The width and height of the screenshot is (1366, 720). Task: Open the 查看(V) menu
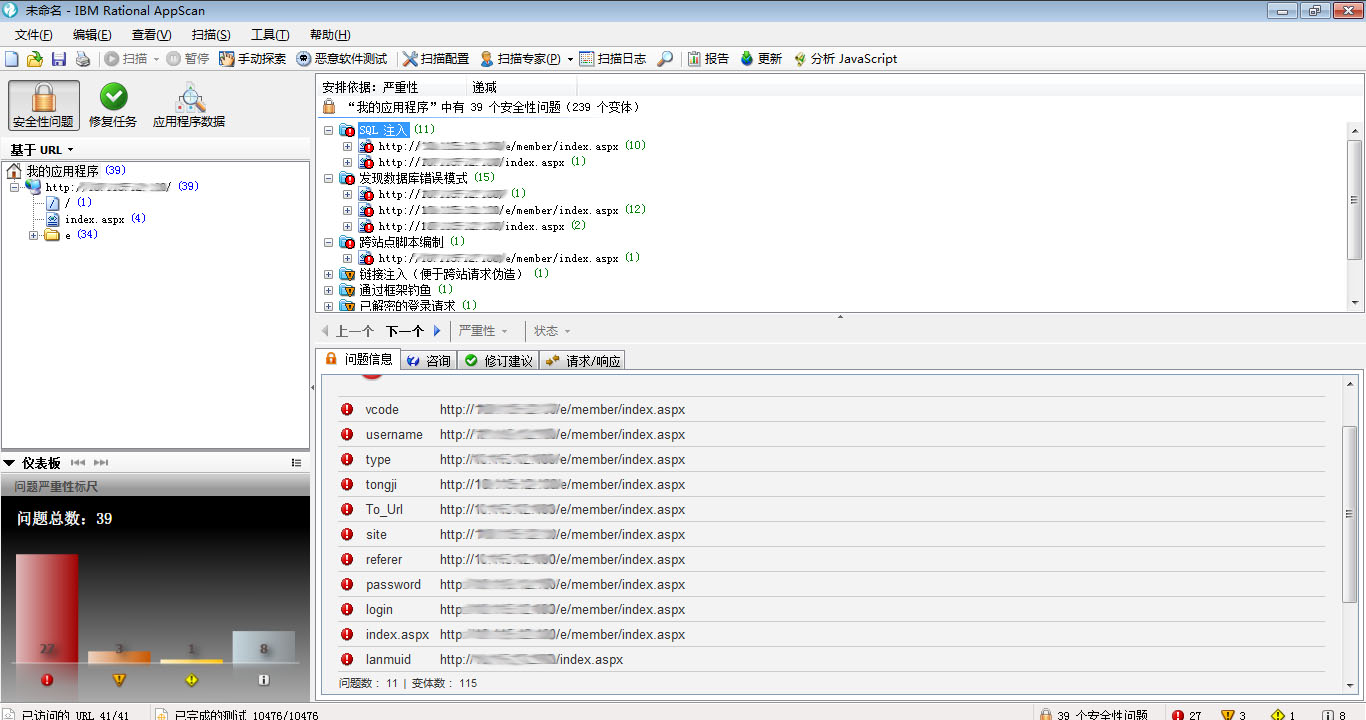coord(151,35)
